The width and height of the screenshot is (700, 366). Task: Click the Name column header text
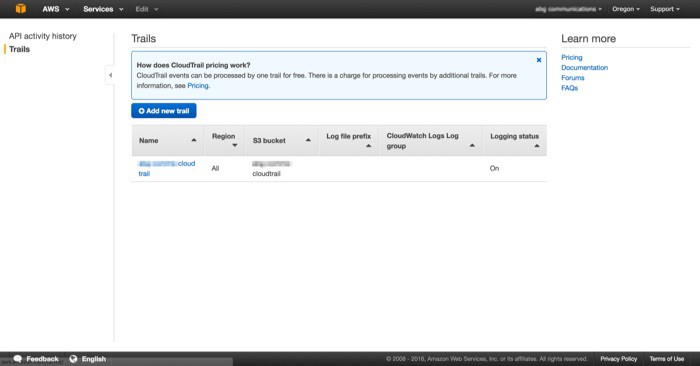149,141
